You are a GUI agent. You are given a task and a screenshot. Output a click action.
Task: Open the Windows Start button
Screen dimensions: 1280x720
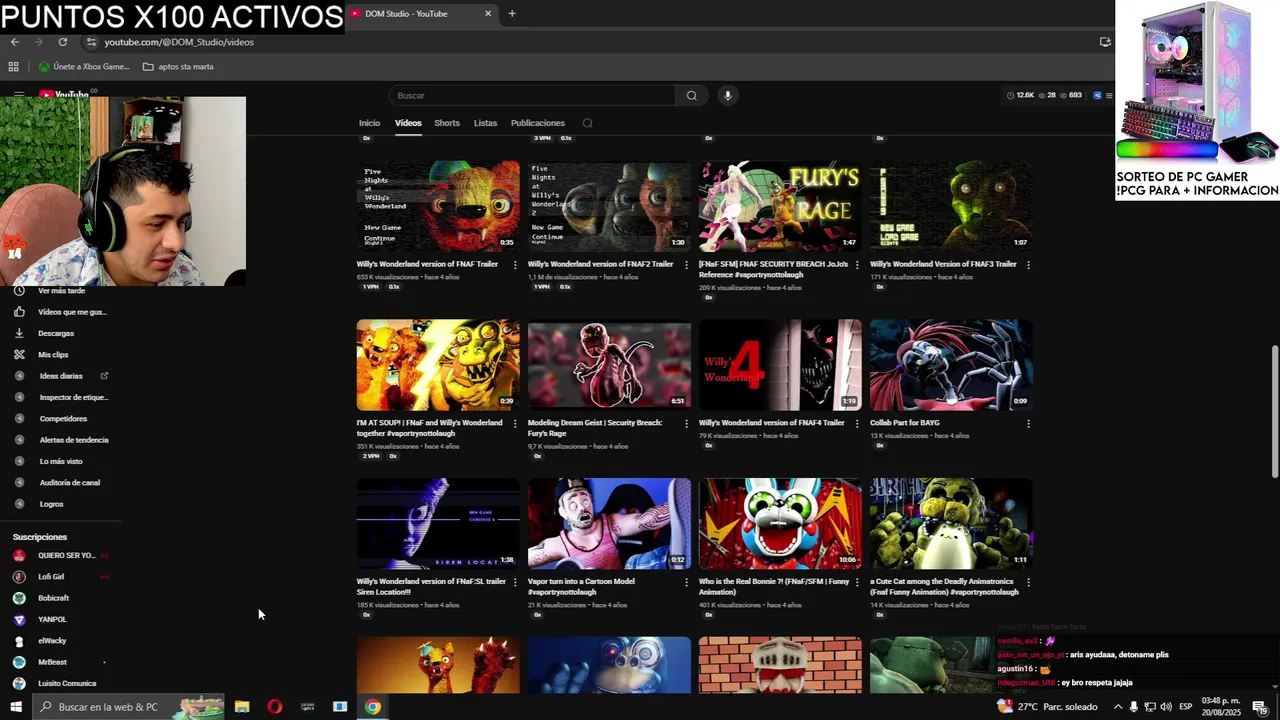(x=15, y=707)
